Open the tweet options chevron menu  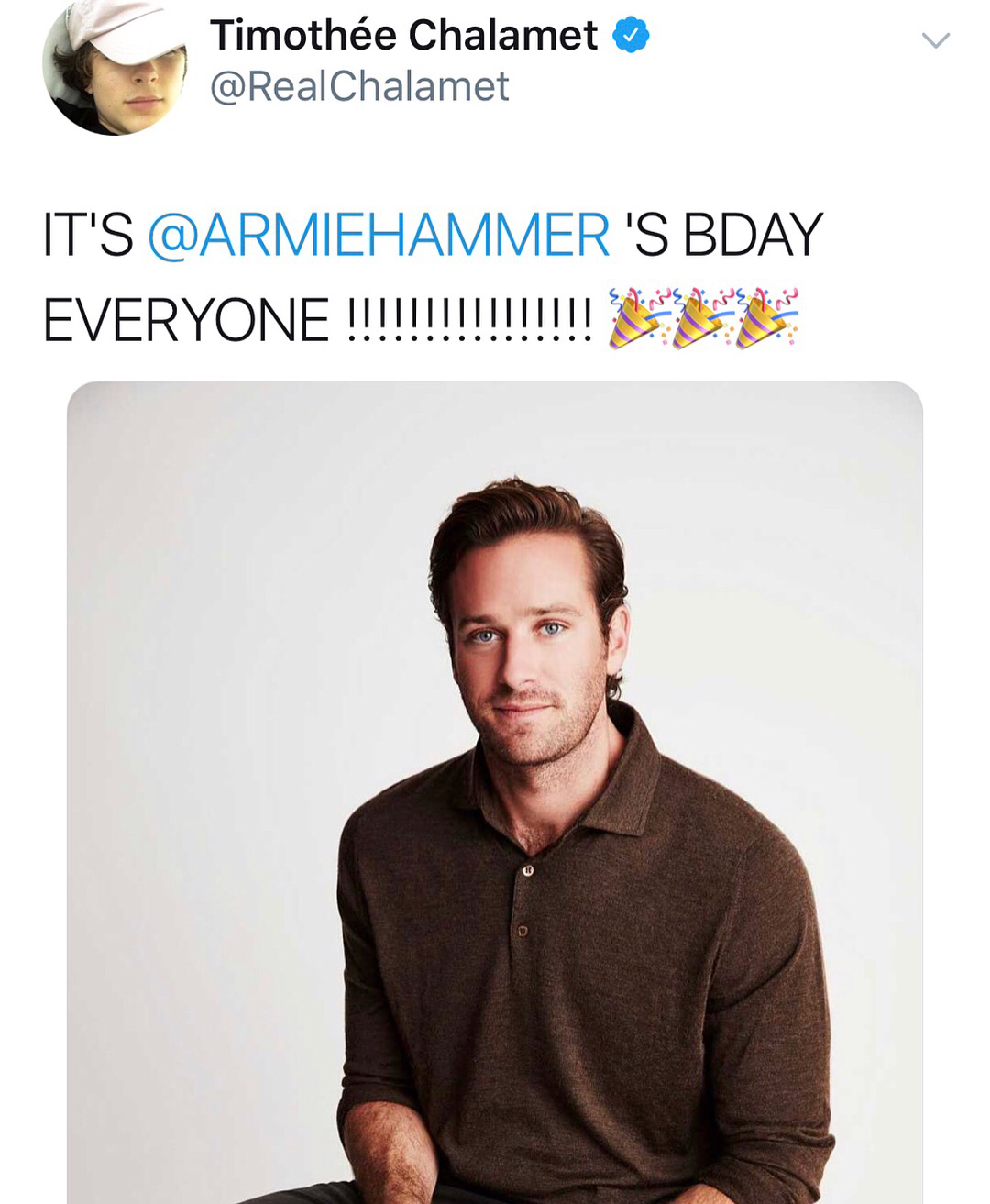(x=934, y=40)
